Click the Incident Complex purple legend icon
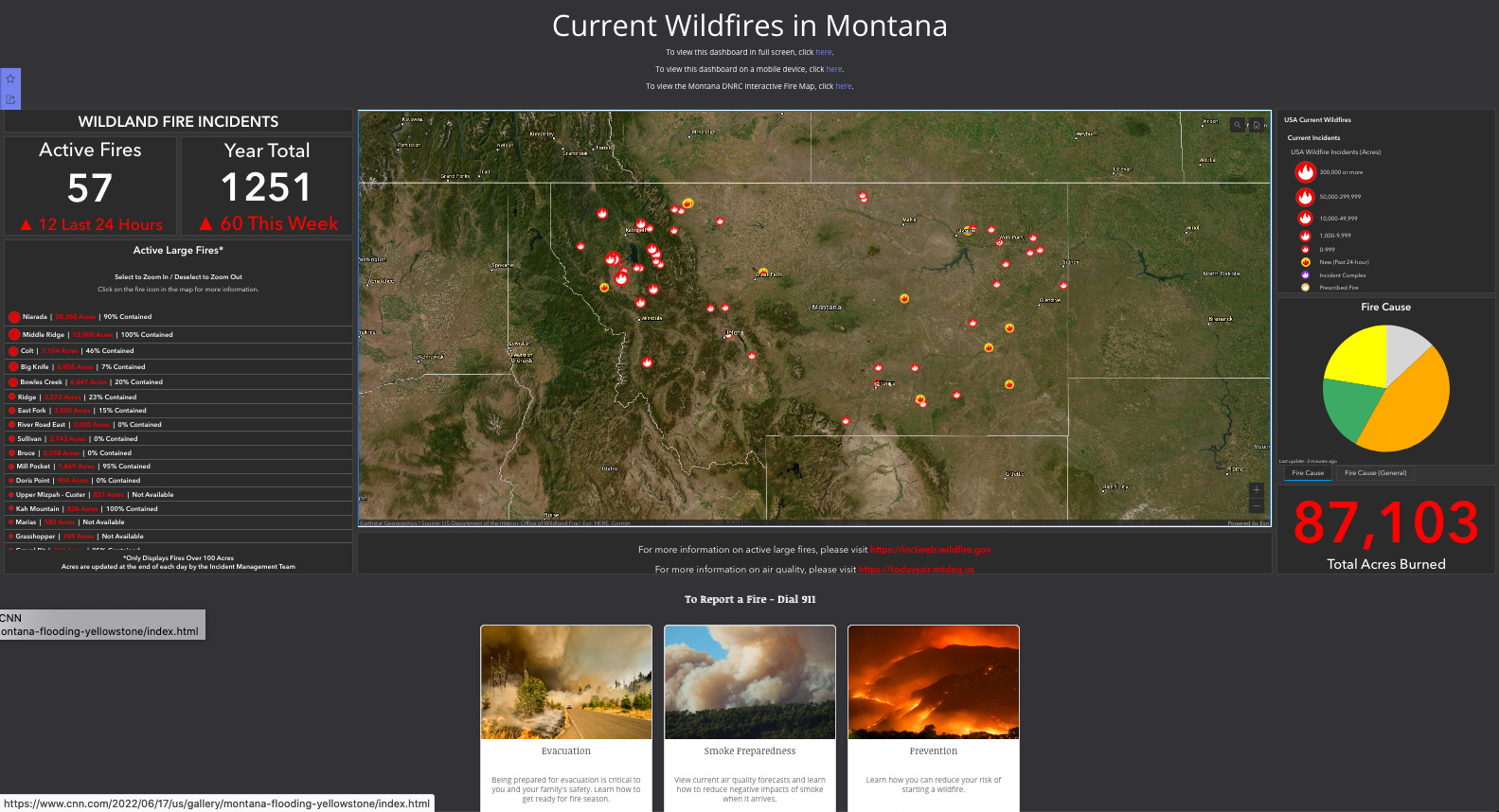The width and height of the screenshot is (1499, 812). pyautogui.click(x=1305, y=274)
